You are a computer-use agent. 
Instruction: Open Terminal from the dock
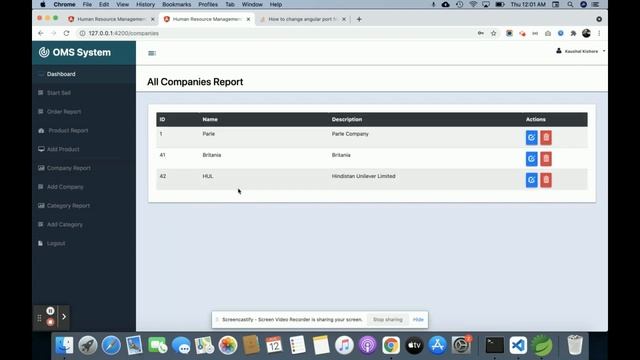495,345
